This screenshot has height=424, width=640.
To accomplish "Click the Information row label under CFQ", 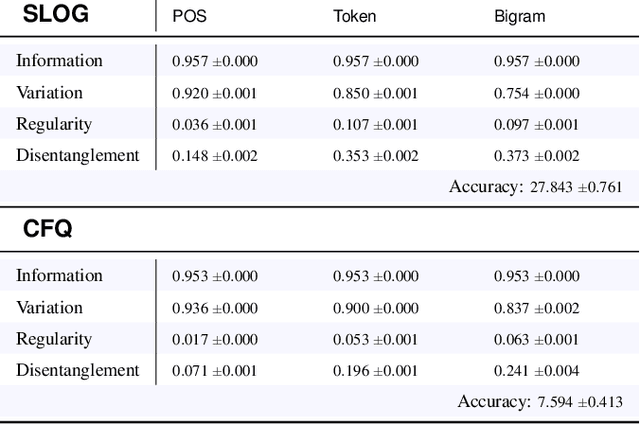I will pyautogui.click(x=59, y=276).
